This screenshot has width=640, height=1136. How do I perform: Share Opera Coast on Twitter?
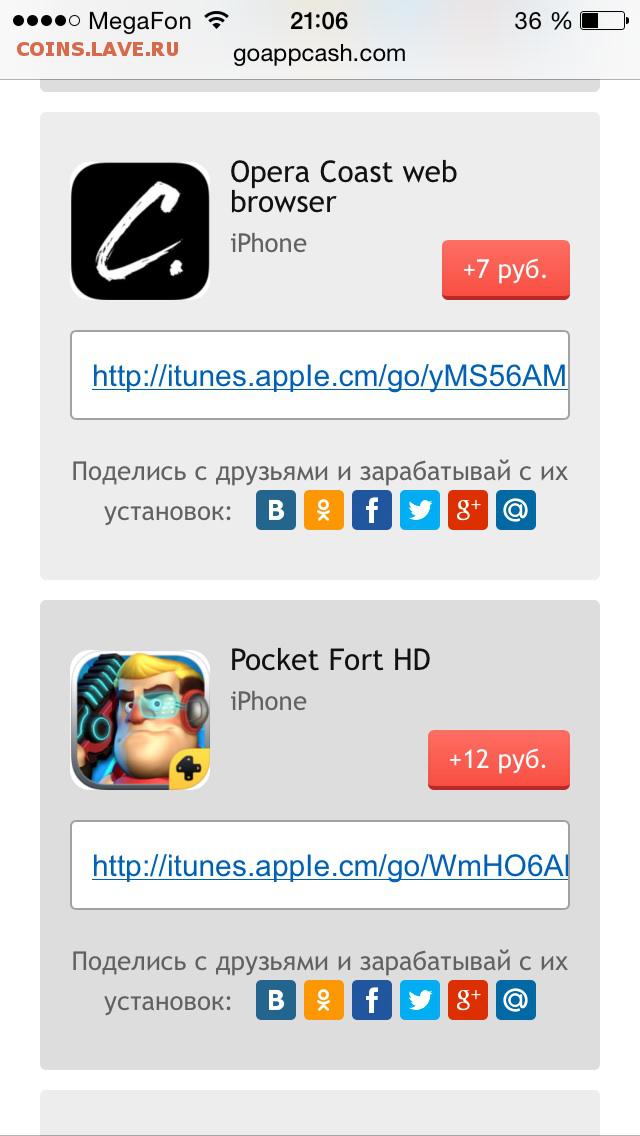[x=420, y=510]
